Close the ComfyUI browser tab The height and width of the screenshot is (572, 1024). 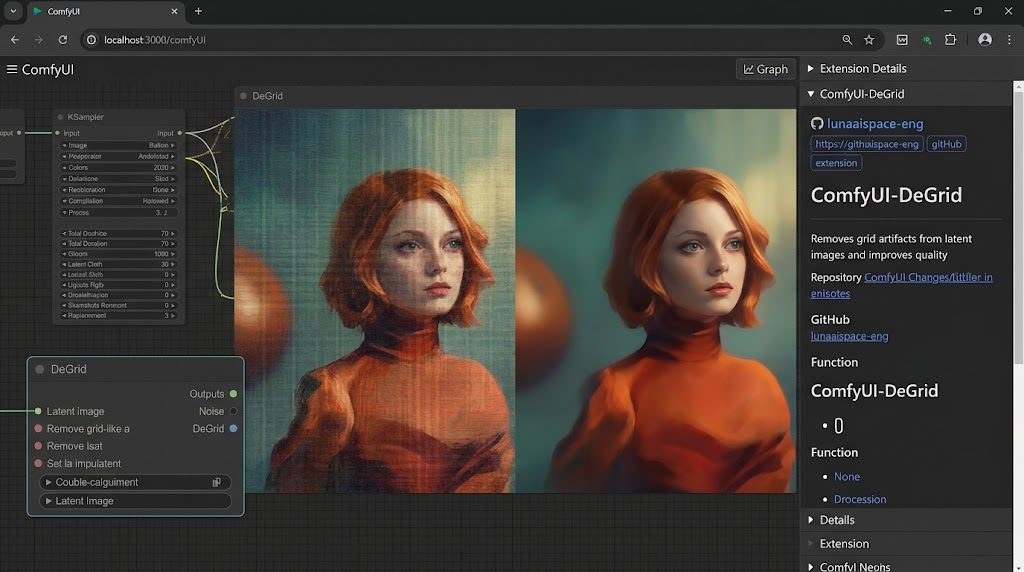click(174, 11)
